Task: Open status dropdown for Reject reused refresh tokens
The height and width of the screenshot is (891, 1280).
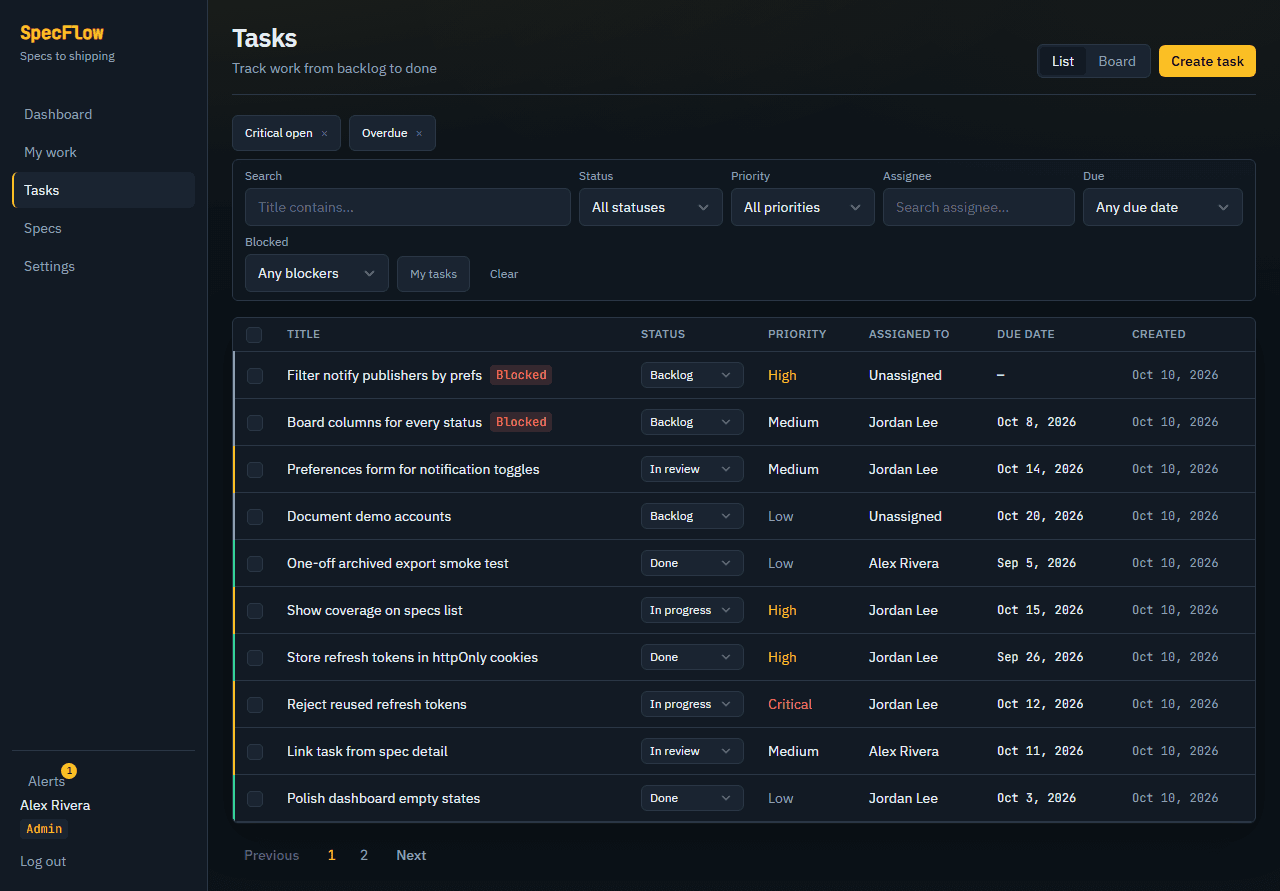Action: [x=692, y=704]
